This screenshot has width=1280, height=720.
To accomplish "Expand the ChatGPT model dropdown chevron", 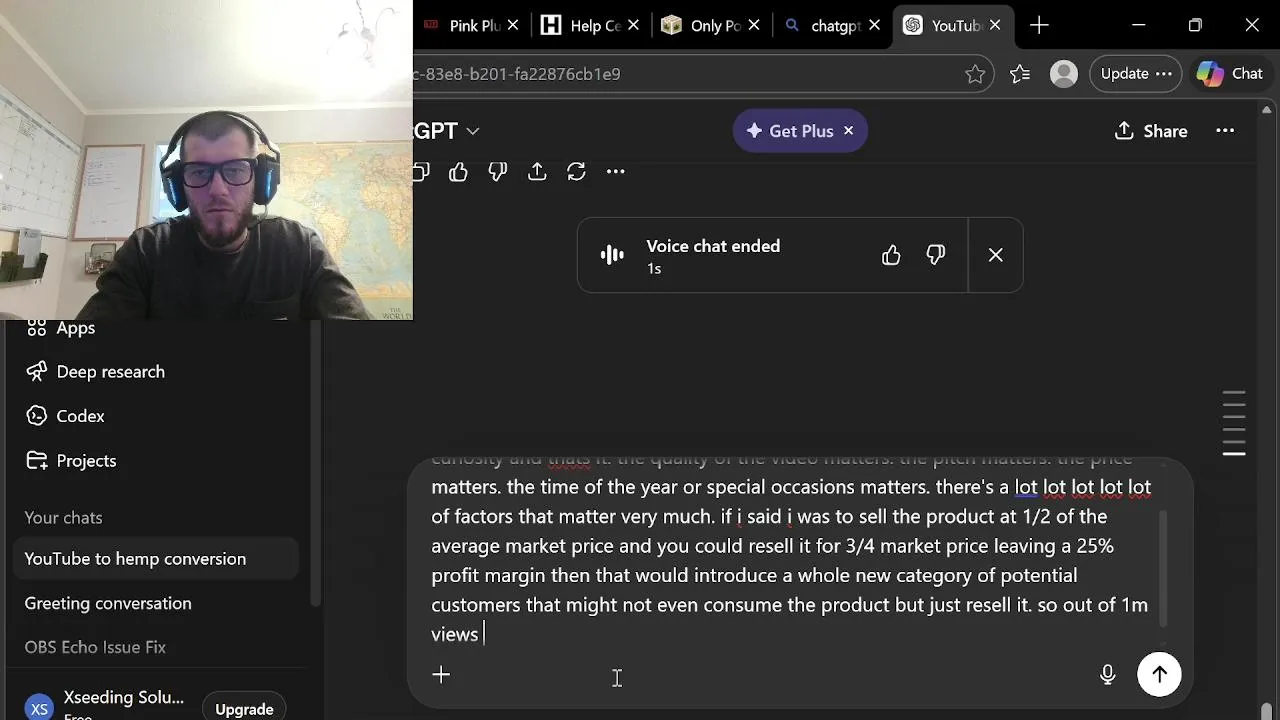I will (x=473, y=131).
